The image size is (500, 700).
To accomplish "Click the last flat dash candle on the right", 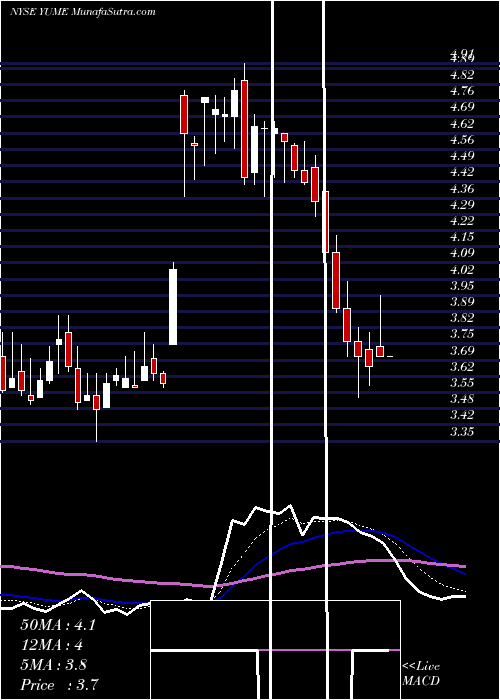I will point(390,356).
